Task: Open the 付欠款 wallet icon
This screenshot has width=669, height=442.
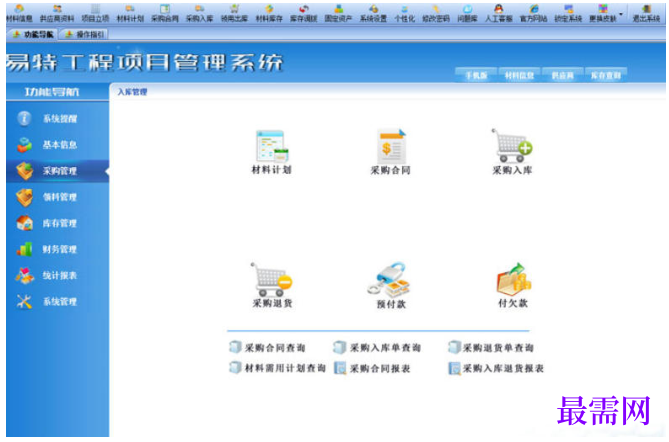Action: click(x=513, y=285)
